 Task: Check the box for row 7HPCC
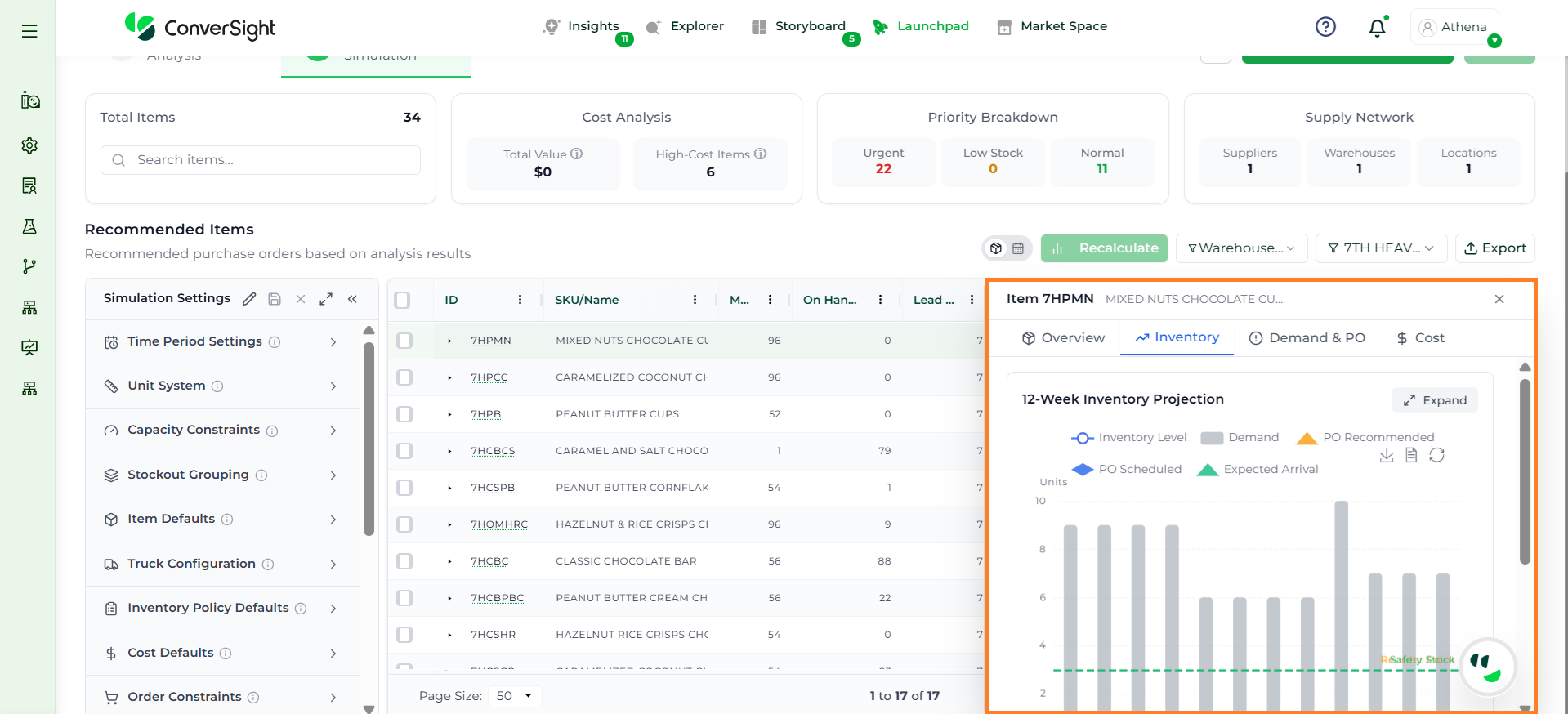(x=404, y=377)
